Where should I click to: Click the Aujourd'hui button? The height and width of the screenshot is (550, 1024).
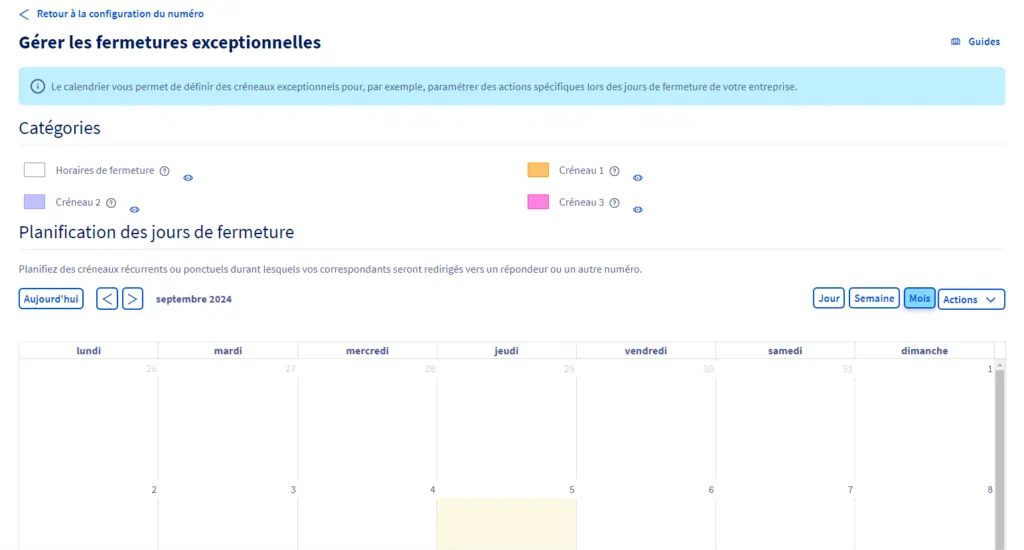[x=51, y=299]
